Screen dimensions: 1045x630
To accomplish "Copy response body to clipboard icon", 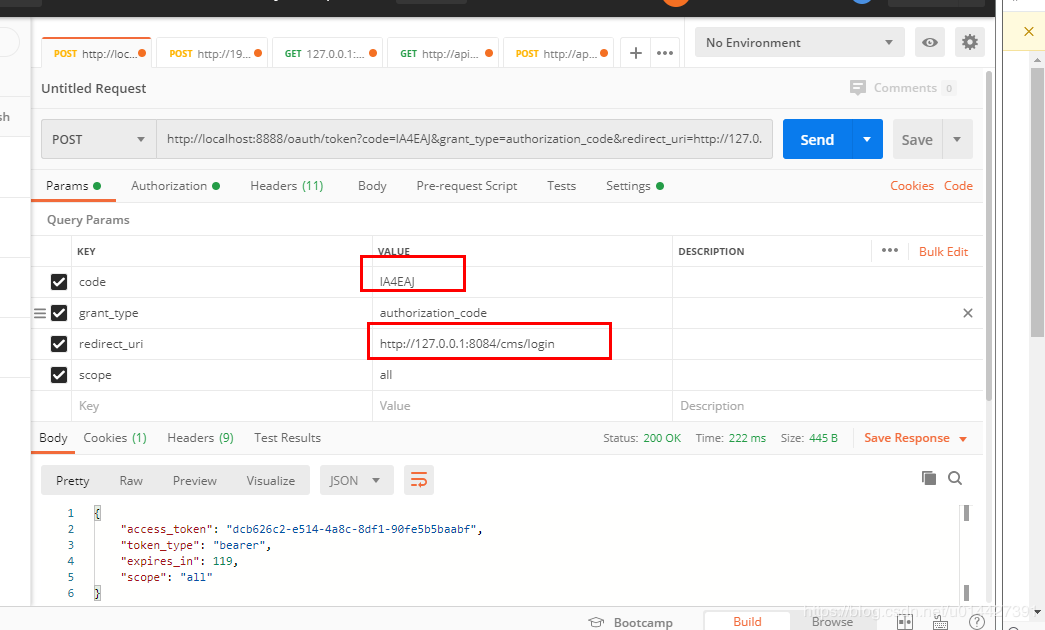I will (x=928, y=478).
